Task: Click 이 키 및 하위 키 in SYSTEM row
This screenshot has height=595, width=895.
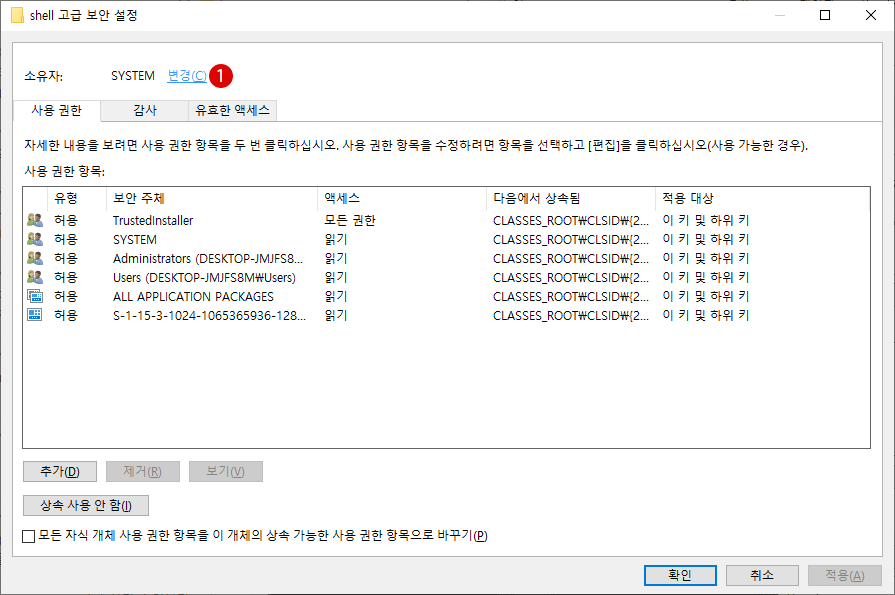Action: click(705, 239)
